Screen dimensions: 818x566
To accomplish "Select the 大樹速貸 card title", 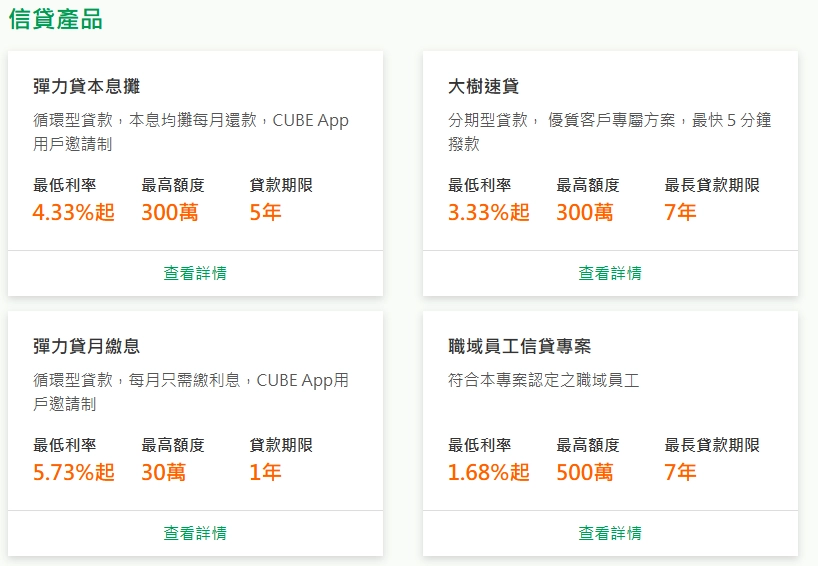I will 484,86.
